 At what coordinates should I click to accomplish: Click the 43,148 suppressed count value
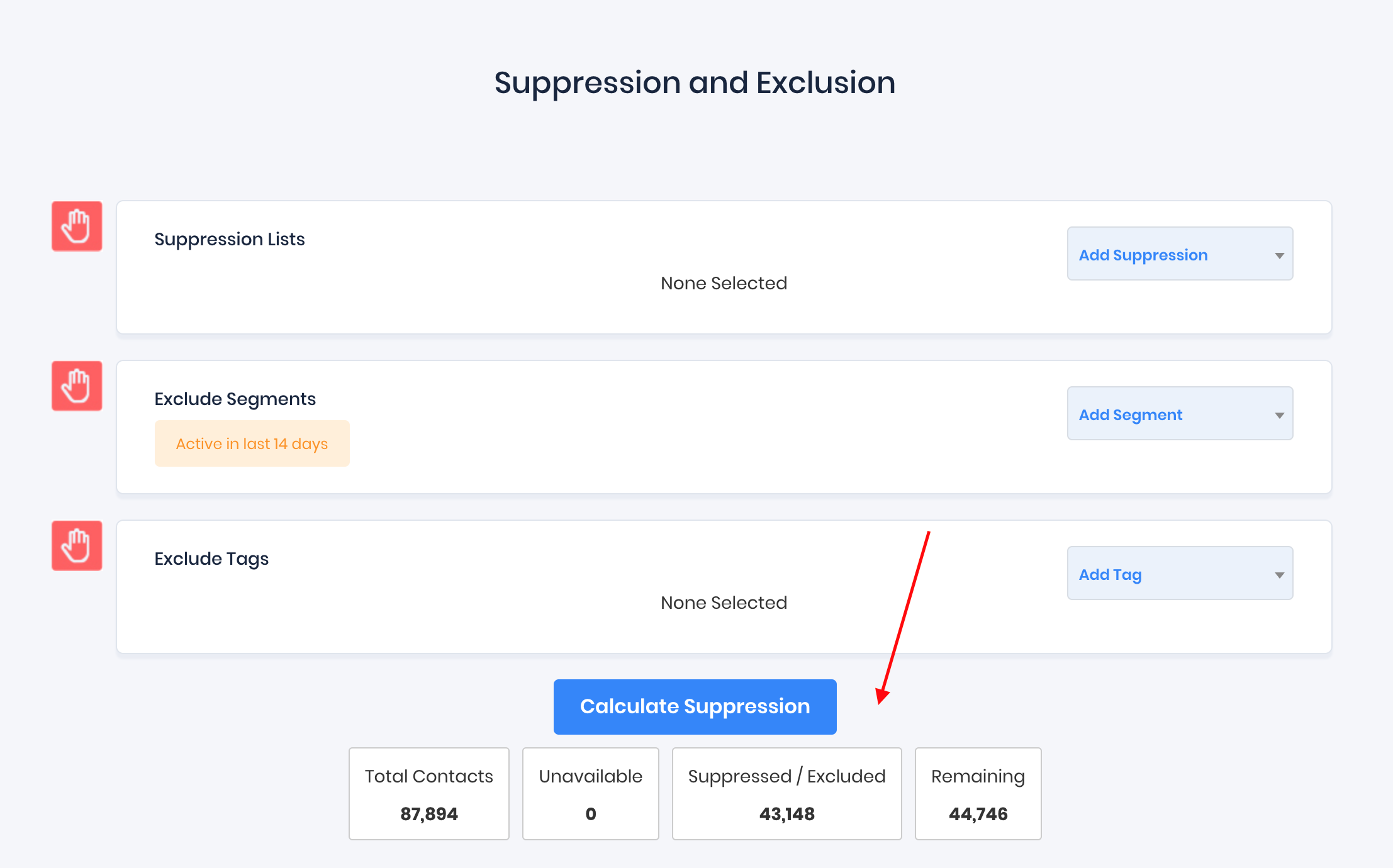tap(786, 814)
